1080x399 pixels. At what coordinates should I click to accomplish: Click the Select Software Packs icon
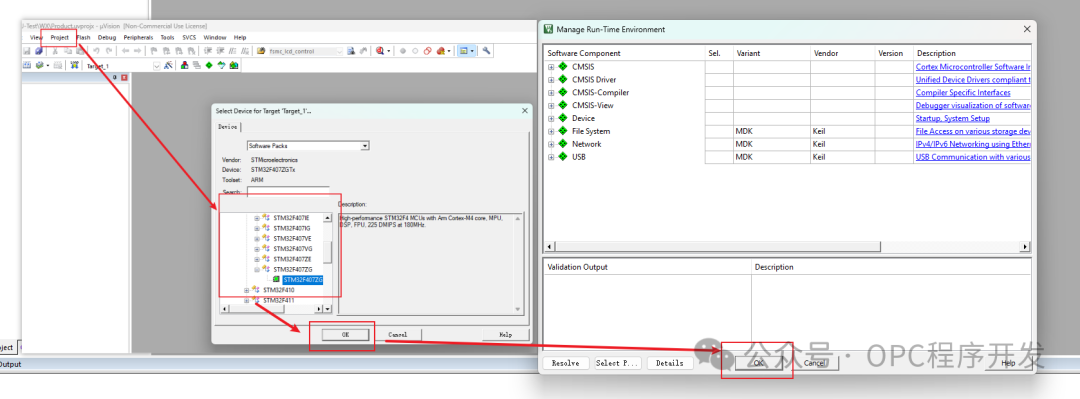[x=221, y=65]
